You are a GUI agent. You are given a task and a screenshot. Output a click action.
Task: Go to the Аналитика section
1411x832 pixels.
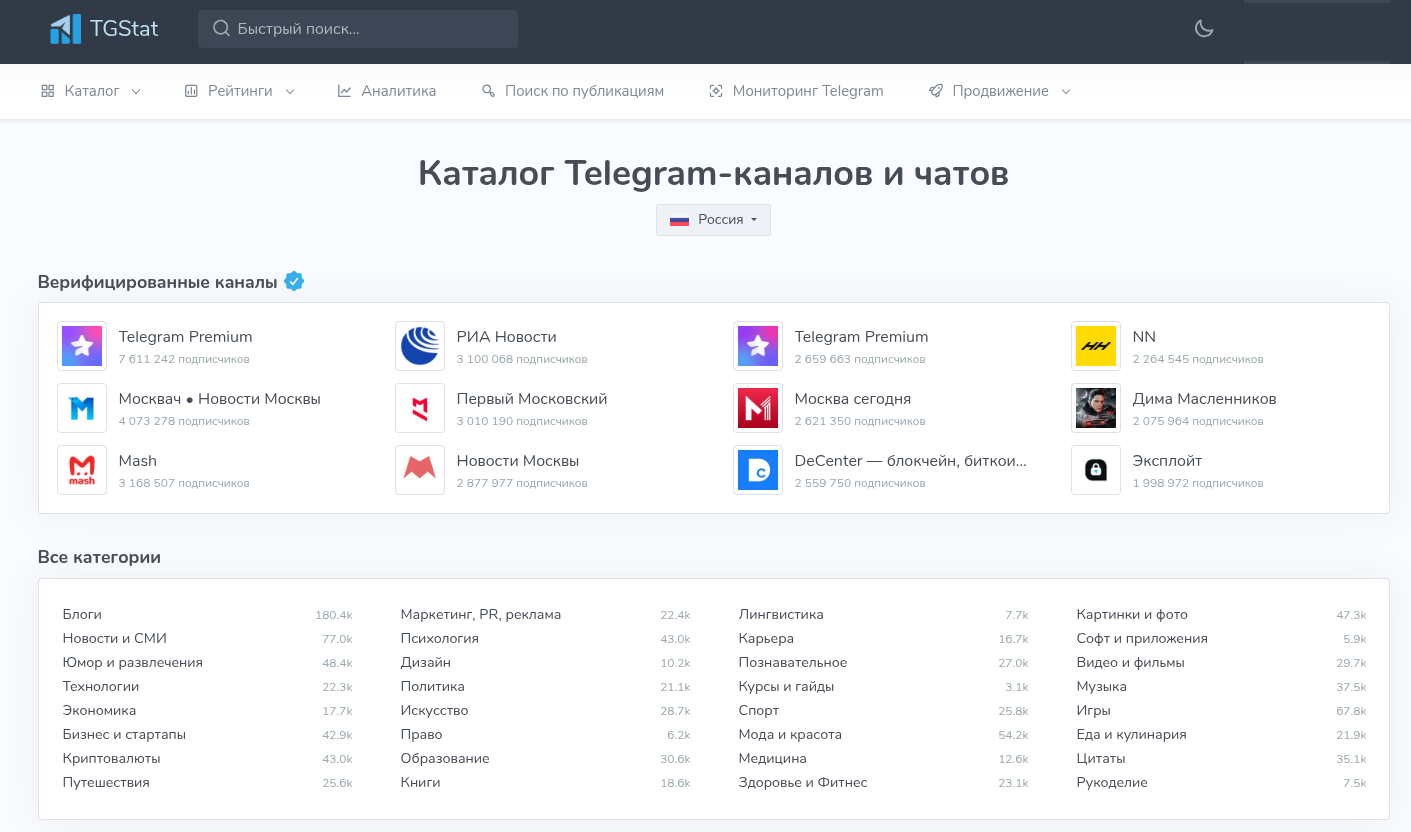[387, 91]
